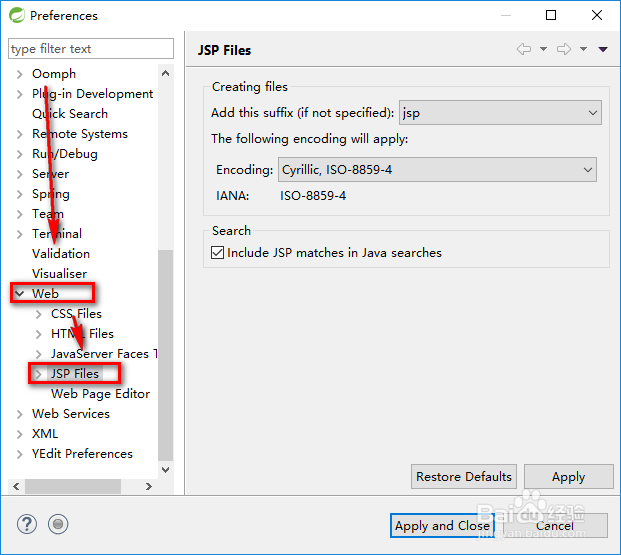Open the Validation preference page
Viewport: 621px width, 555px height.
pyautogui.click(x=61, y=254)
